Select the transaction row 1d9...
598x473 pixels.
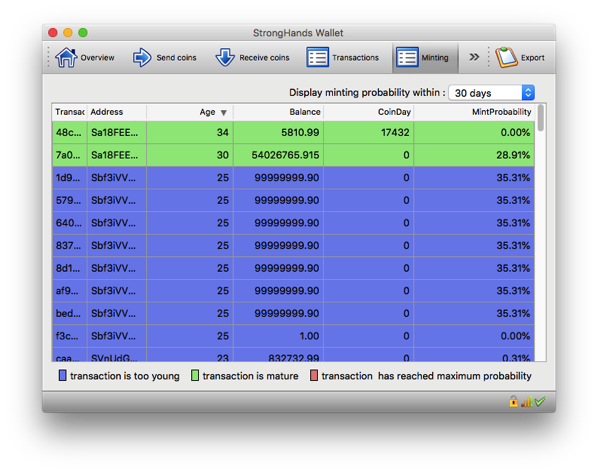click(x=293, y=177)
